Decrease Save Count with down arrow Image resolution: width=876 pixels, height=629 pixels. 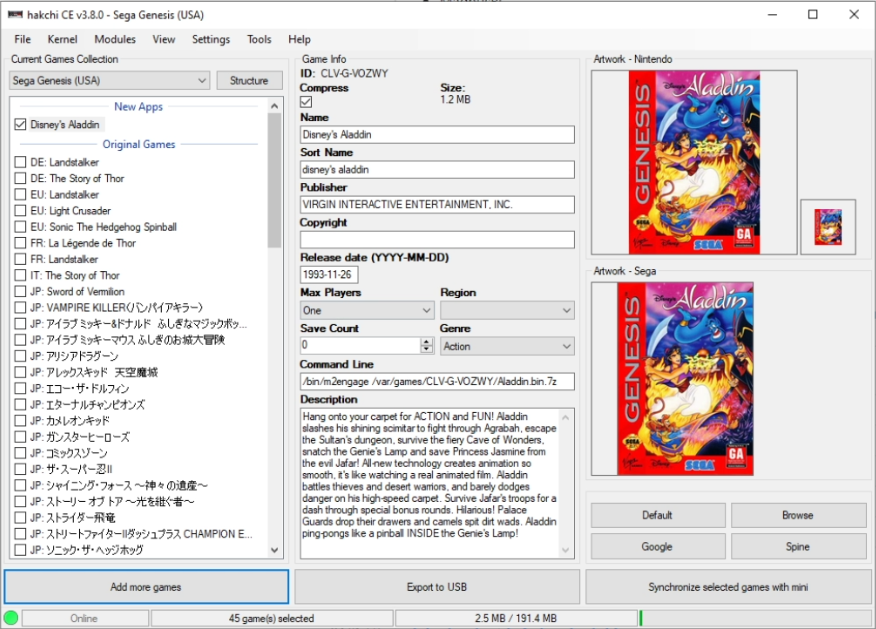coord(427,350)
